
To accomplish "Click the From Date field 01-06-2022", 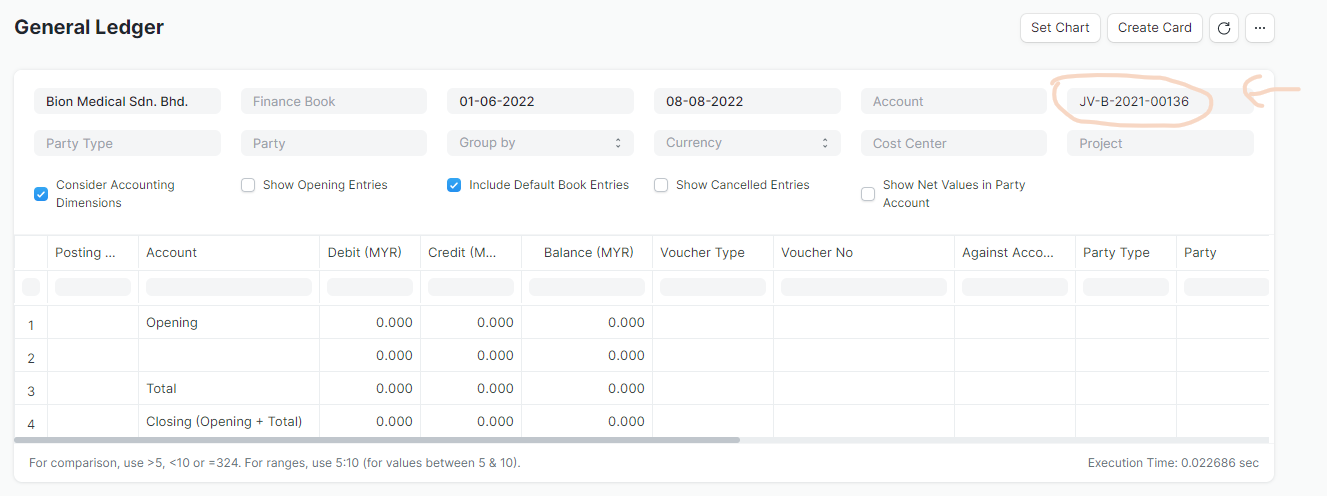I will (540, 101).
